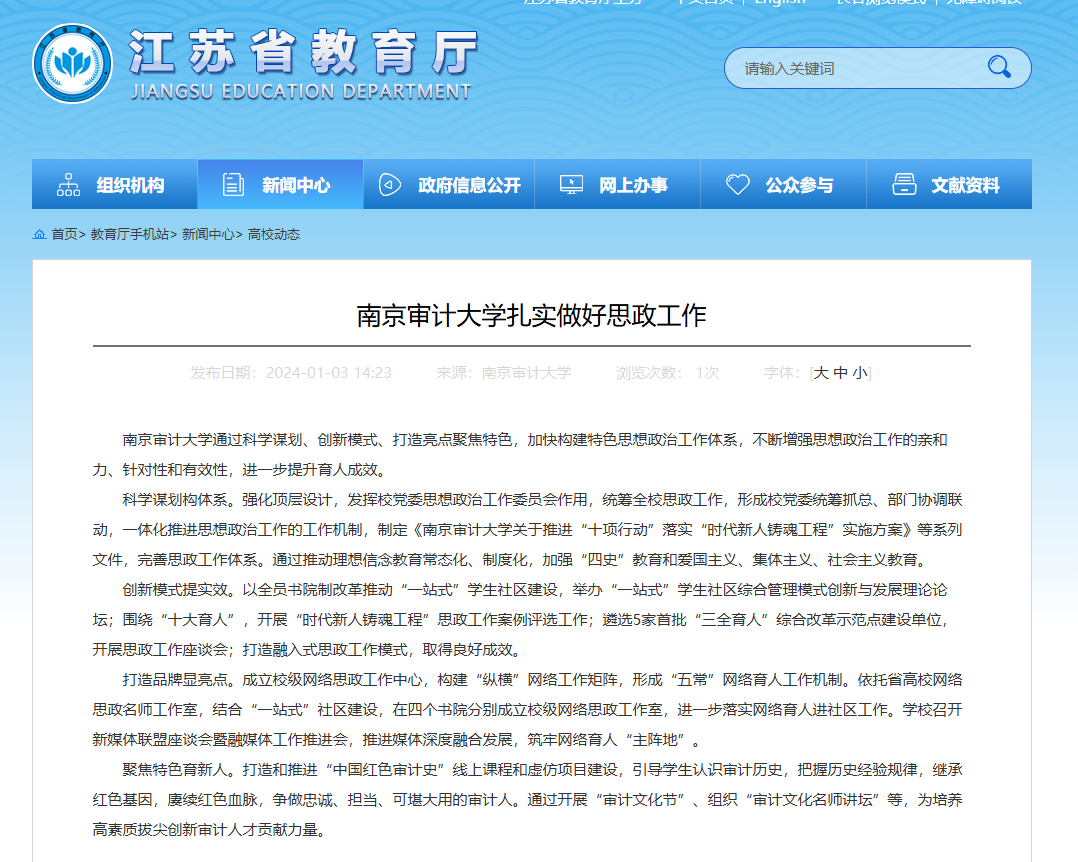Click the Jiangsu Education Department circular logo
This screenshot has width=1078, height=862.
tap(72, 63)
